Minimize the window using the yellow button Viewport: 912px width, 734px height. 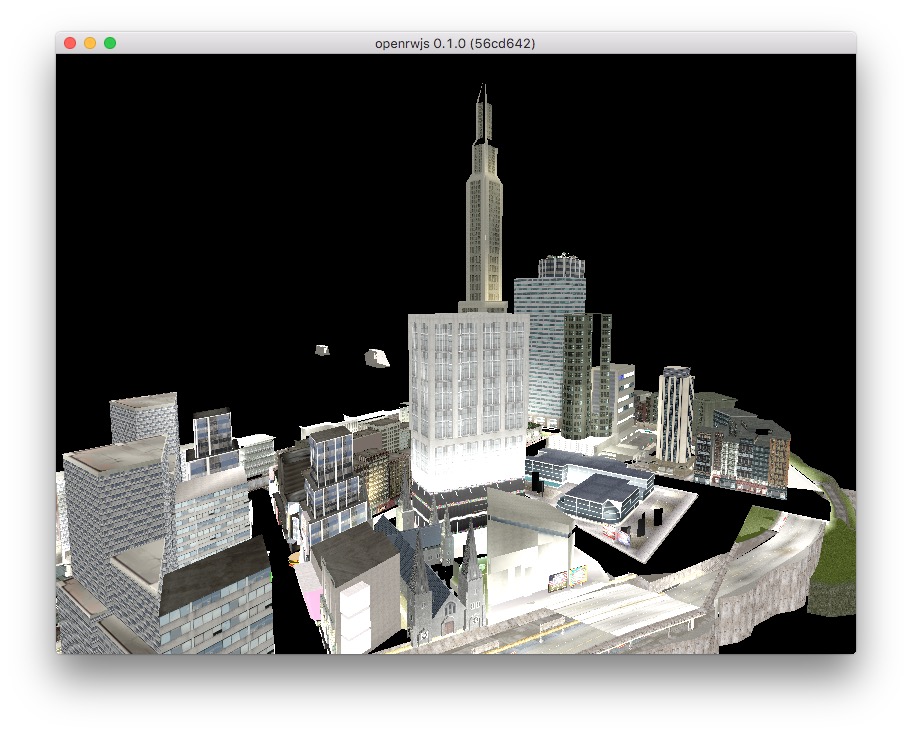(90, 43)
